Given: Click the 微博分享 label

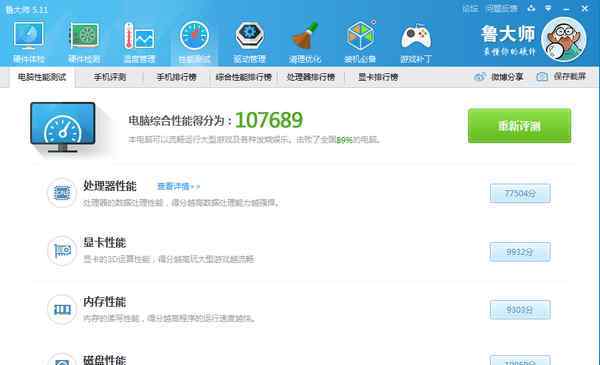Looking at the screenshot, I should point(507,77).
